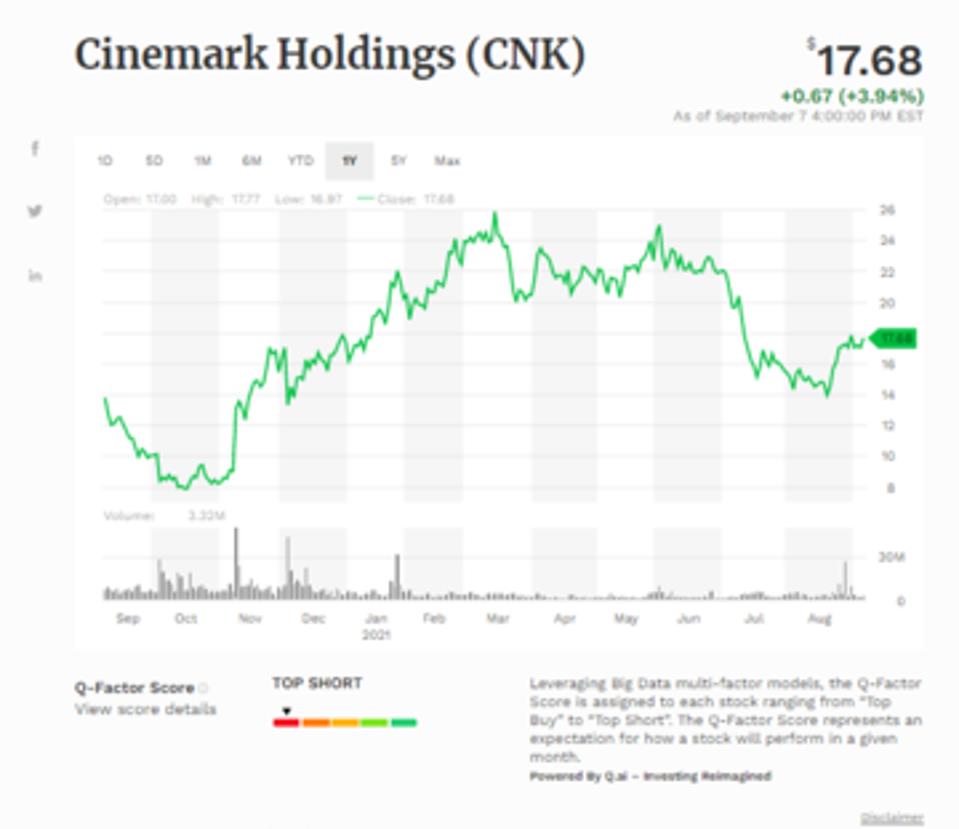Open the Disclaimer link
The height and width of the screenshot is (829, 959).
pyautogui.click(x=892, y=817)
